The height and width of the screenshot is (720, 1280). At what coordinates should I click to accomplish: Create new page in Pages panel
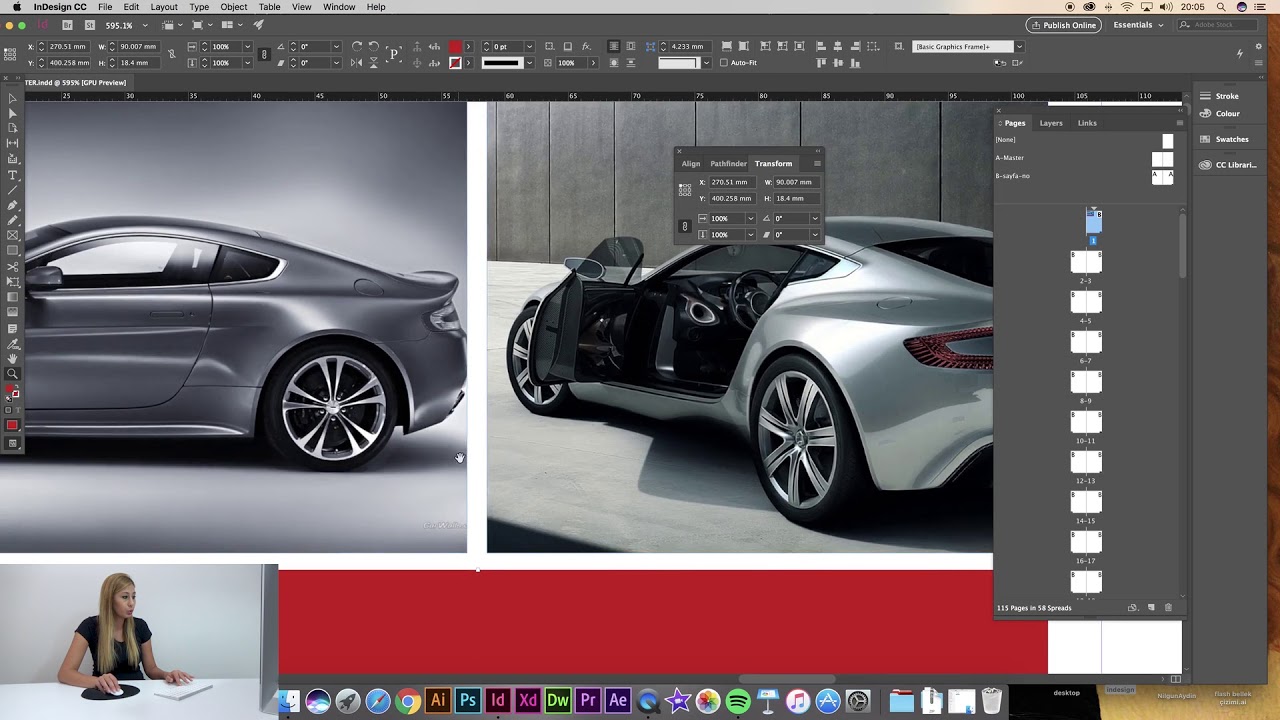pos(1151,608)
